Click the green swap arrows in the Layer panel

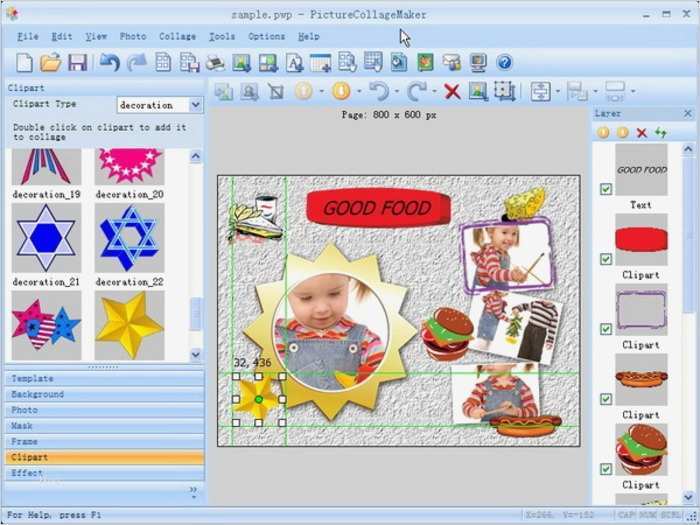(x=661, y=133)
